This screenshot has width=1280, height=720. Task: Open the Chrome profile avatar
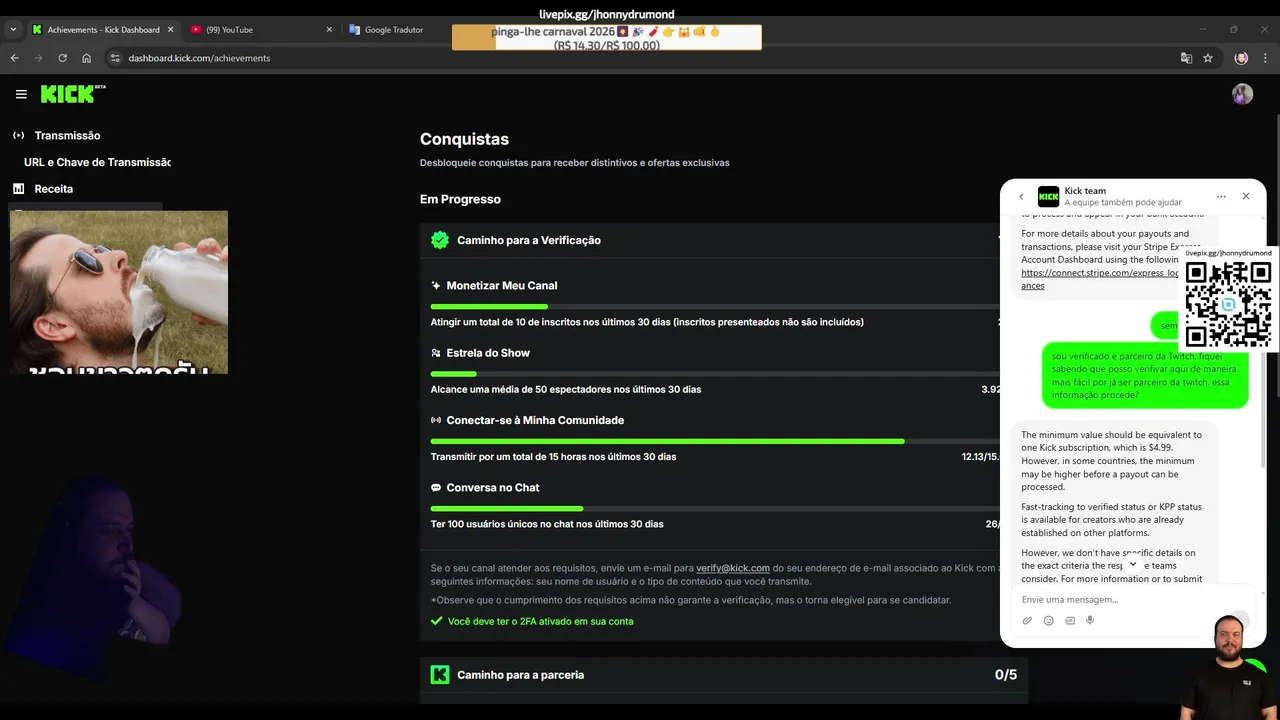pos(1241,58)
